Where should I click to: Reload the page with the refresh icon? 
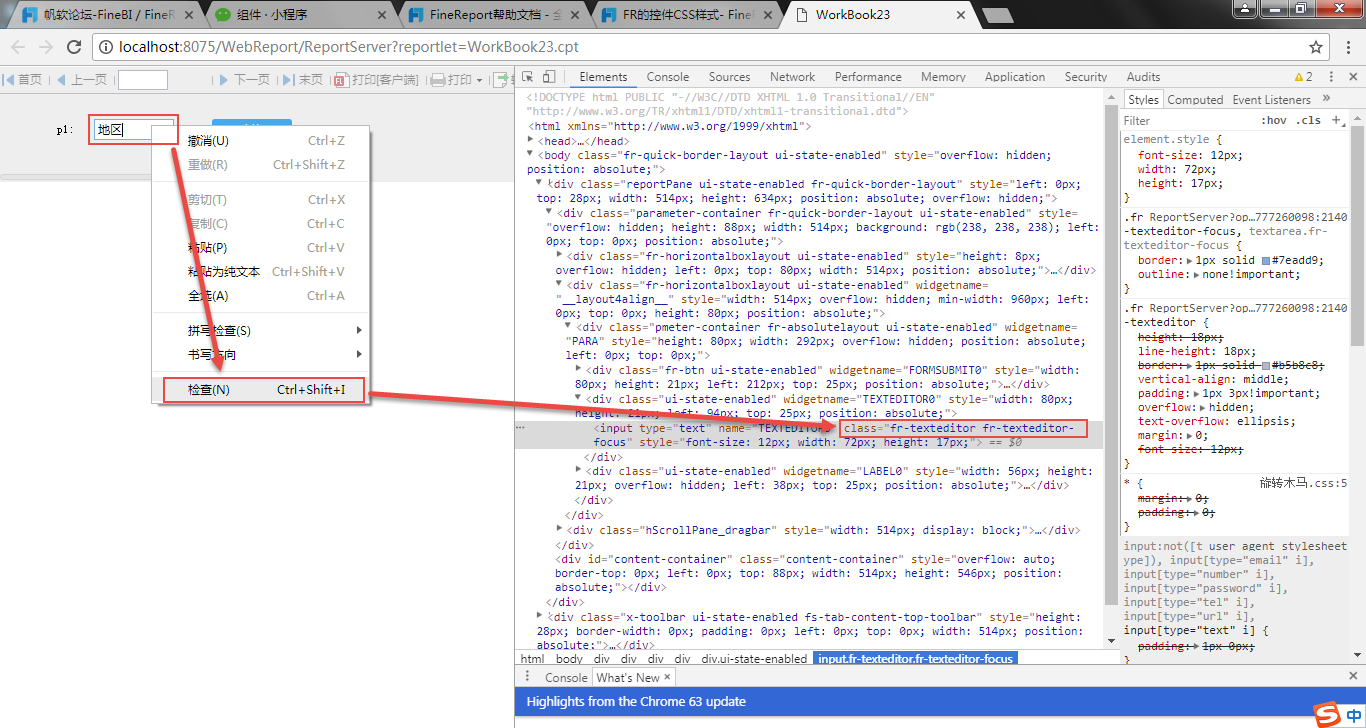tap(74, 47)
